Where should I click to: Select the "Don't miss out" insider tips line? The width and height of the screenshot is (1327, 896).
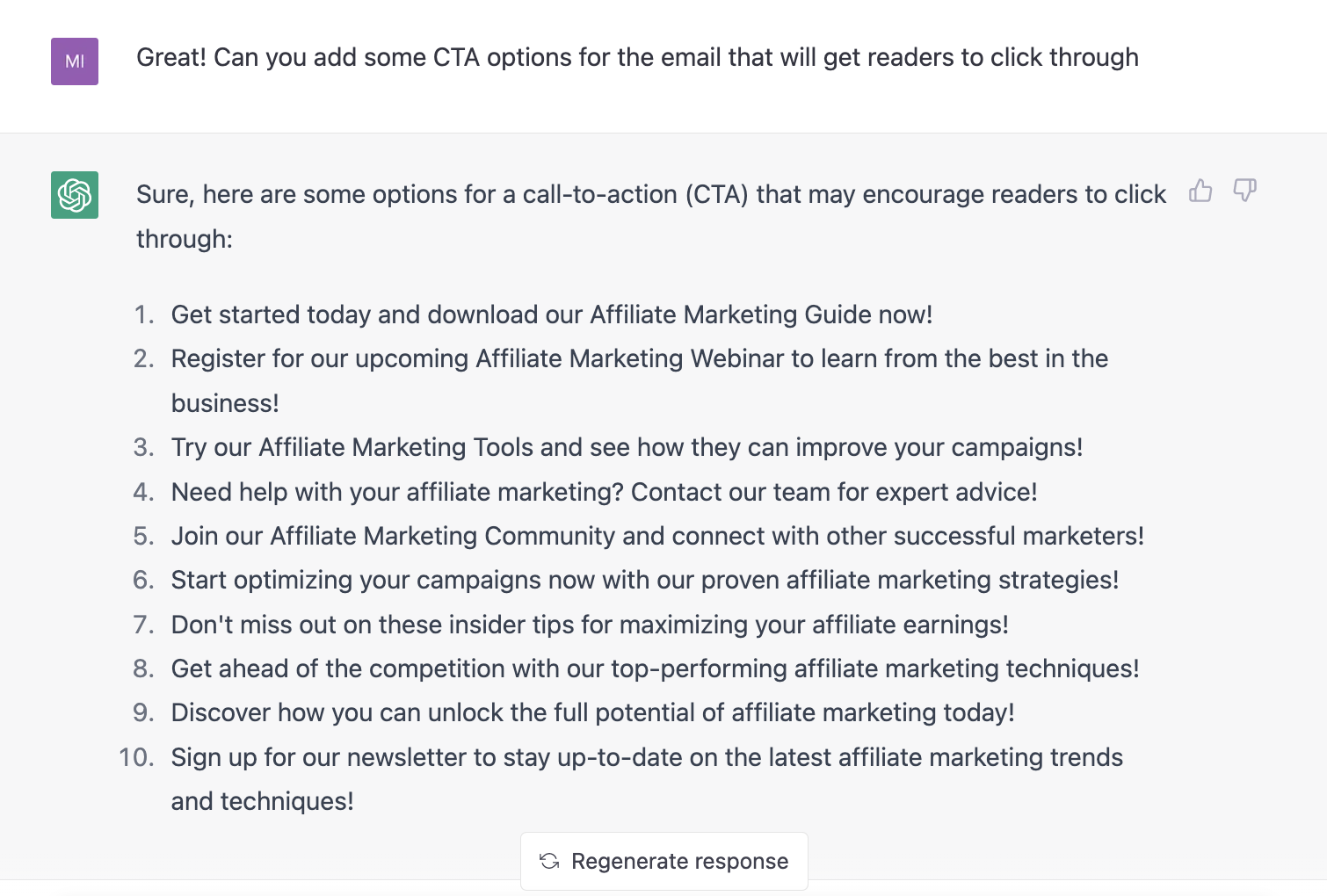[590, 625]
